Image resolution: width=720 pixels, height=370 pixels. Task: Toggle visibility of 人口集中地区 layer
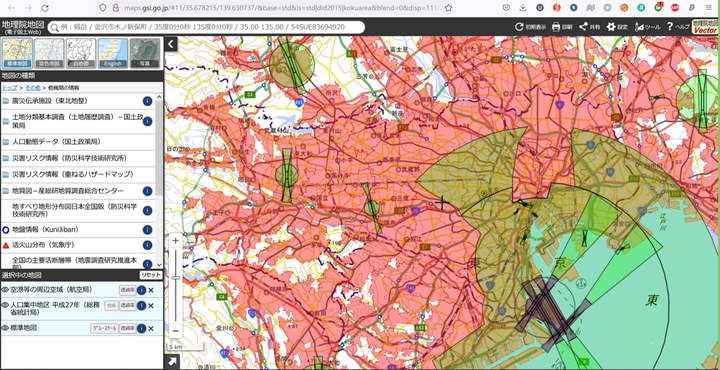pos(6,305)
